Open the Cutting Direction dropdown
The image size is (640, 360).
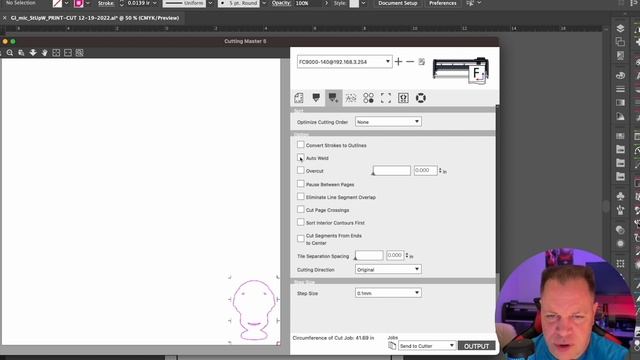[x=388, y=269]
